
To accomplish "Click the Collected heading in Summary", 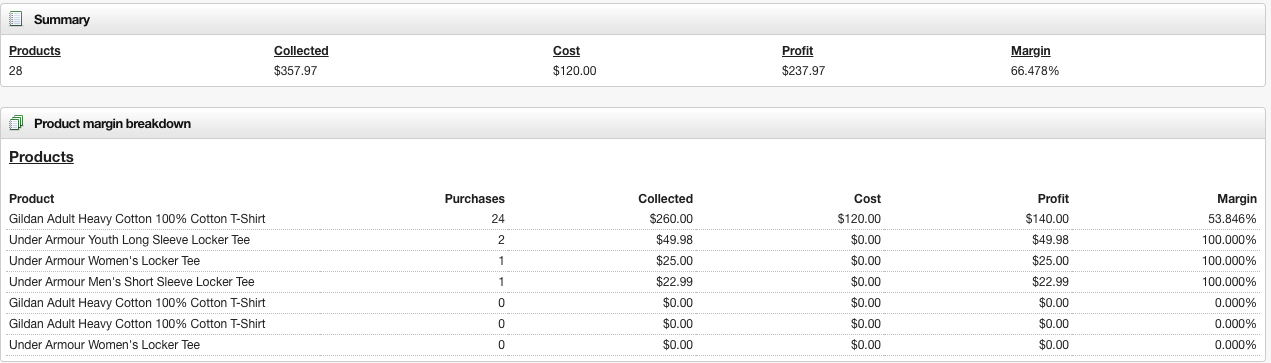I will point(301,51).
